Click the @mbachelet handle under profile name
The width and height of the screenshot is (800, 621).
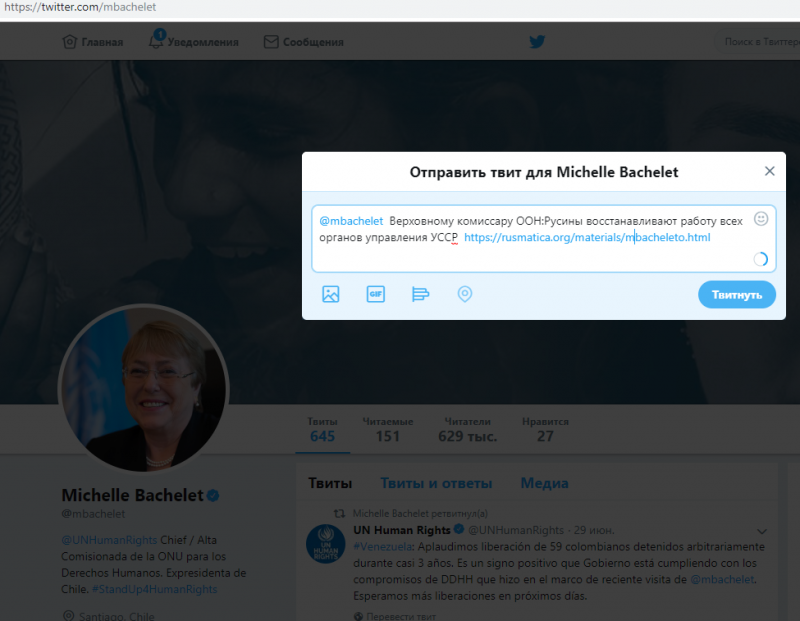93,514
